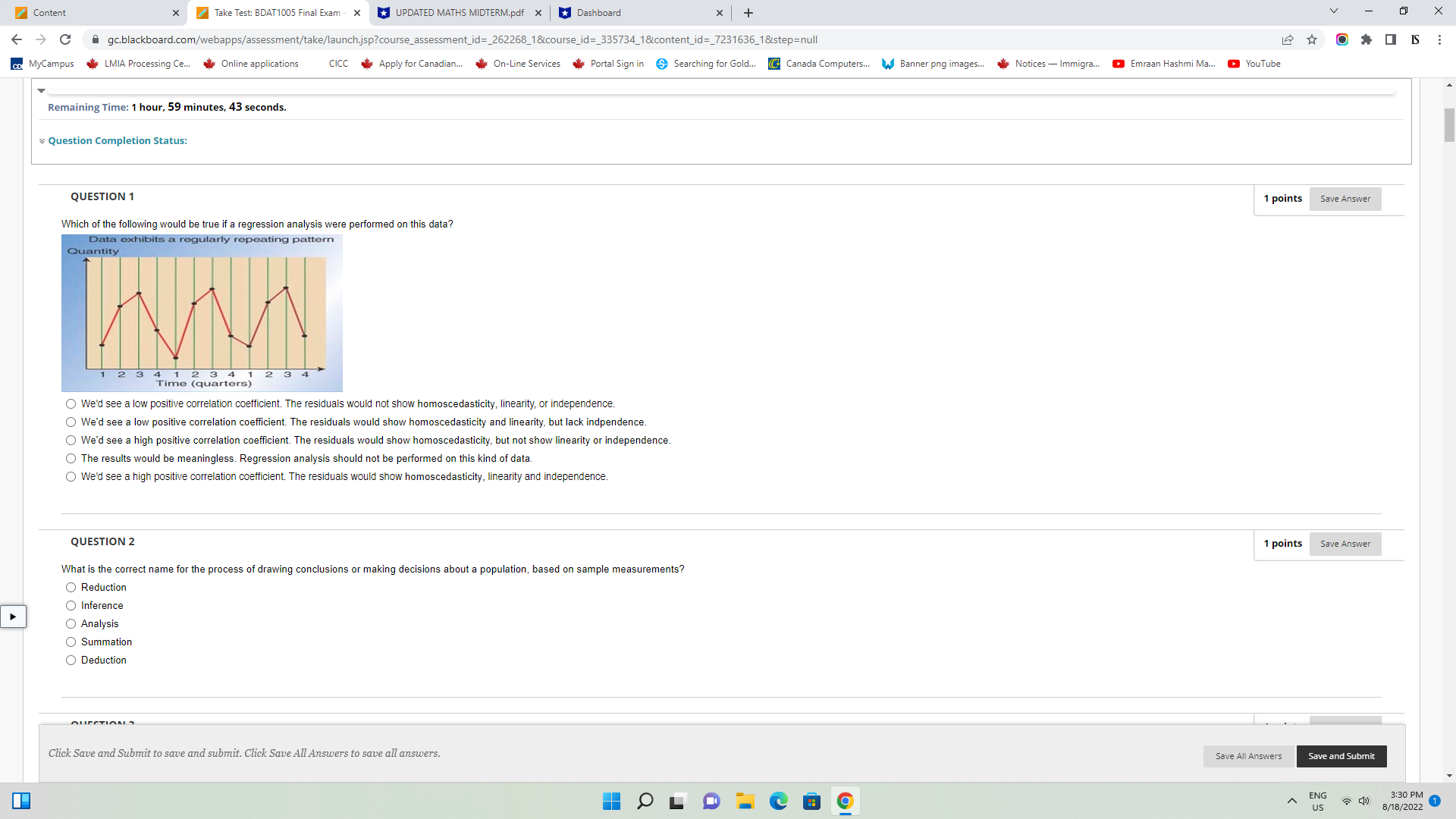Select the Inference answer option
This screenshot has height=819, width=1456.
click(71, 606)
